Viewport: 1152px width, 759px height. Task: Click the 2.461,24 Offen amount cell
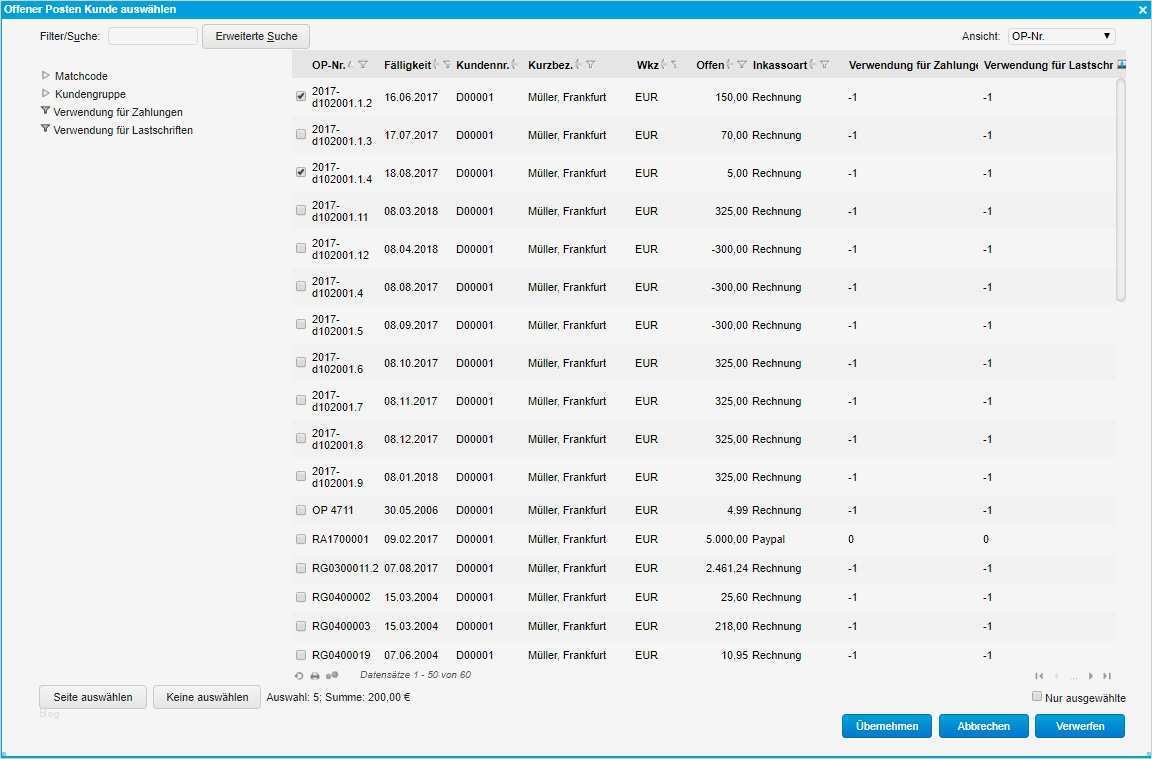click(x=727, y=568)
